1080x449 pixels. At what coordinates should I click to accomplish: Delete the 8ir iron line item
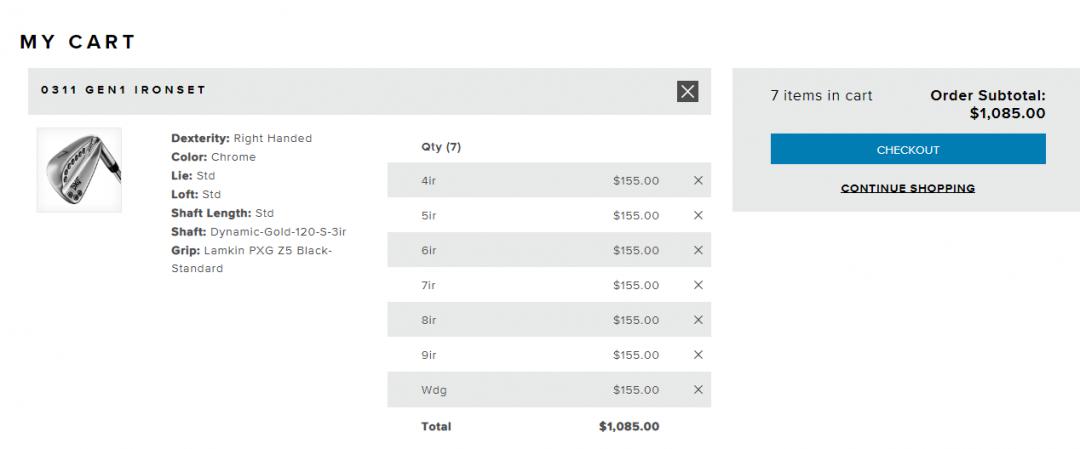[x=698, y=320]
